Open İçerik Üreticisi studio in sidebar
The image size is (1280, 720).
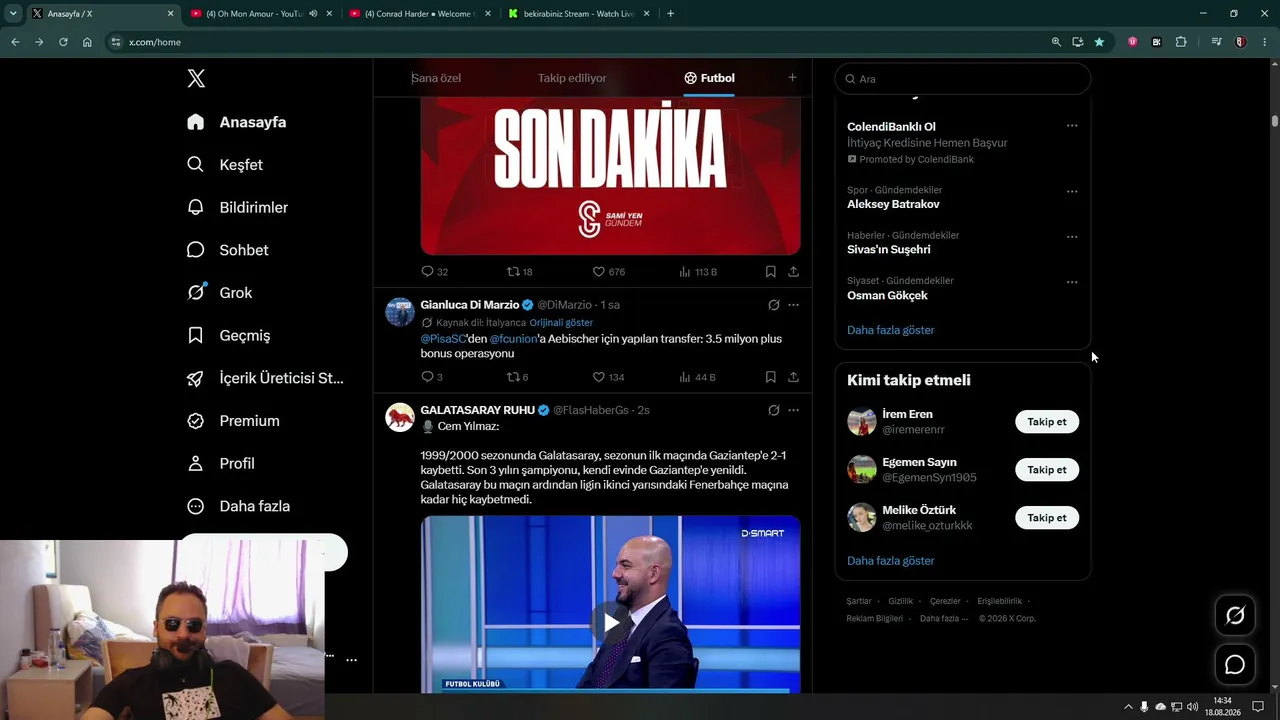(x=266, y=378)
